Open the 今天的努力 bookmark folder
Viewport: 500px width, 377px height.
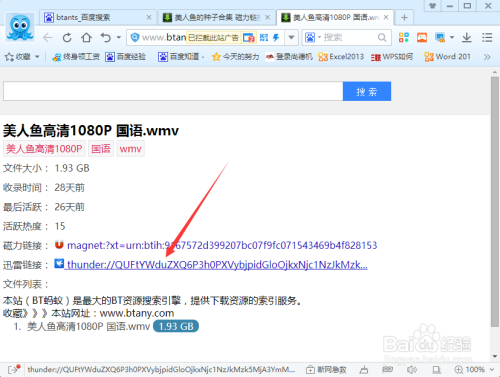coord(235,57)
